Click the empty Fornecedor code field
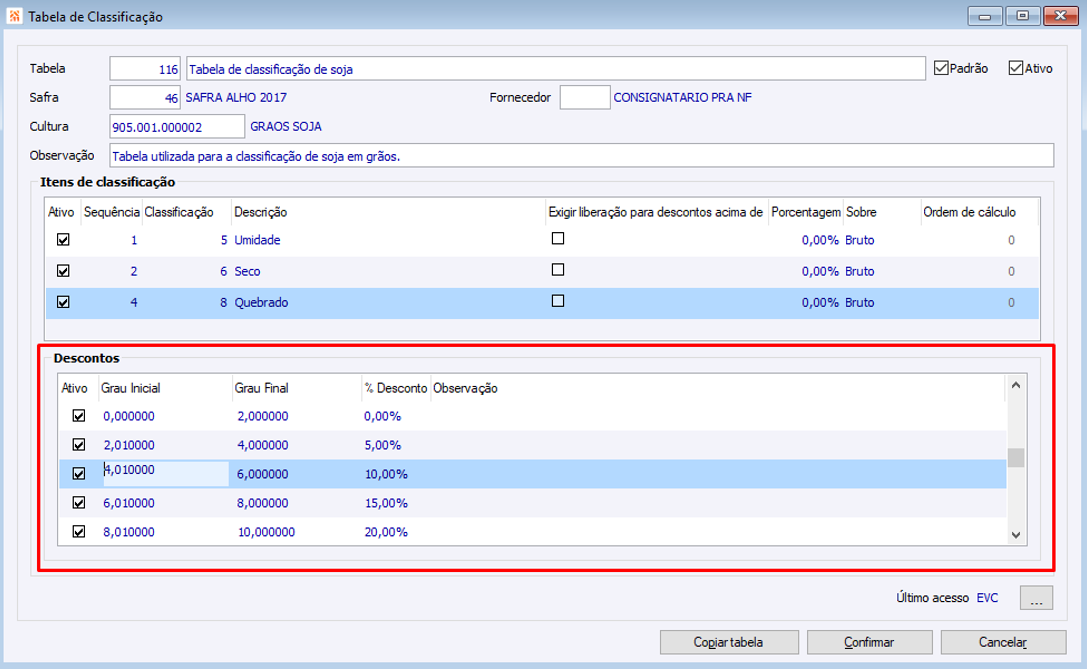Viewport: 1087px width, 669px height. 584,98
